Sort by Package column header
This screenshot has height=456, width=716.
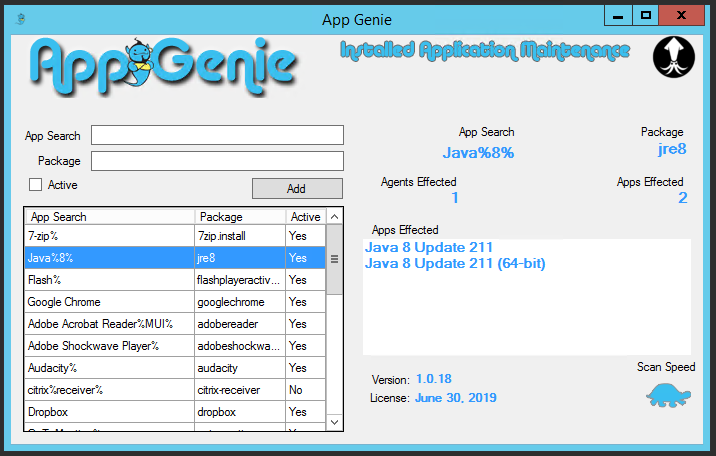[x=240, y=216]
